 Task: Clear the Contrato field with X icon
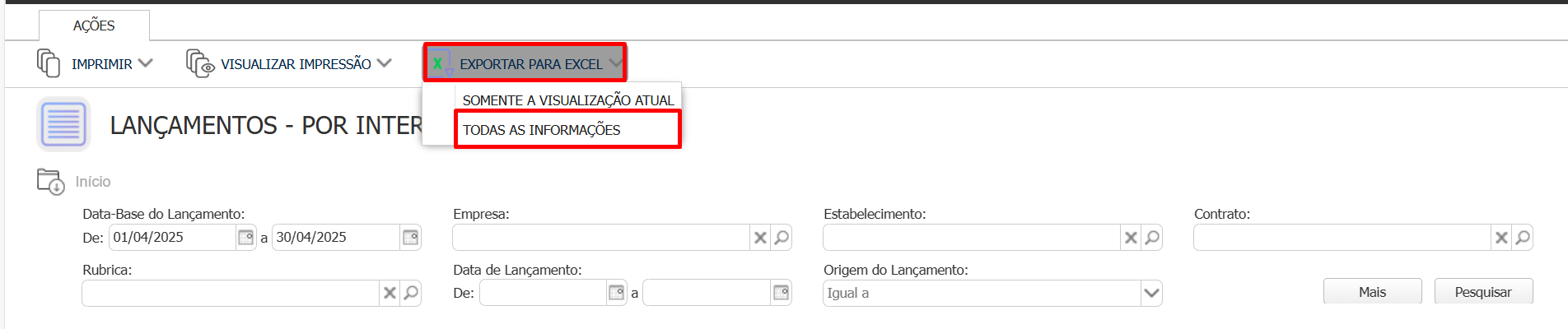[1501, 238]
